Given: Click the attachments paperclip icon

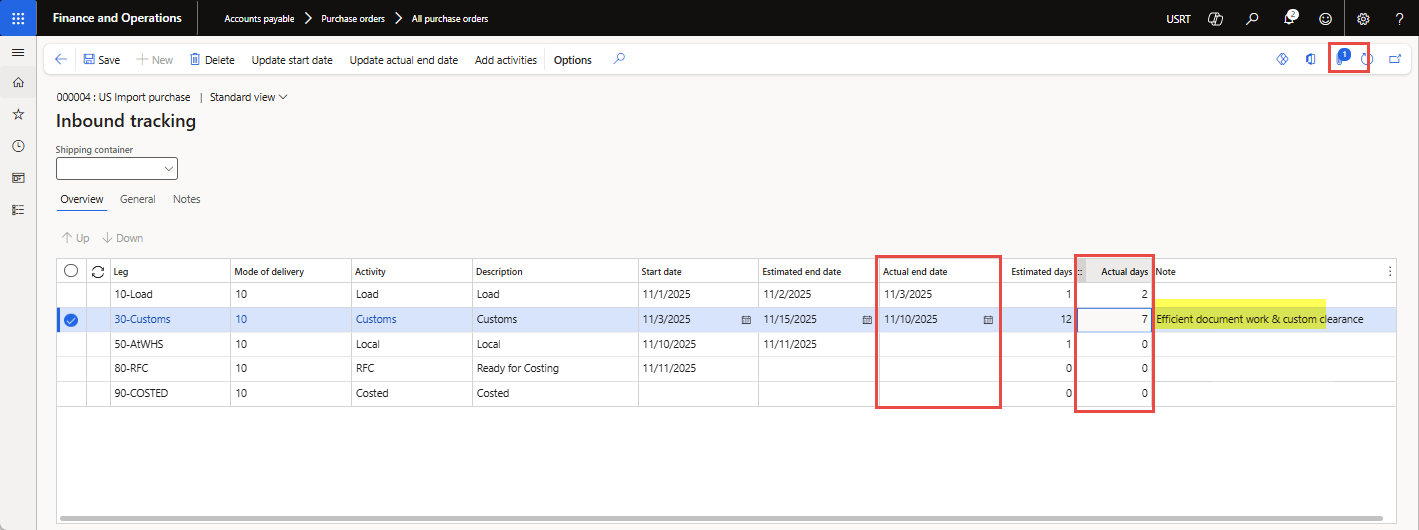Looking at the screenshot, I should click(1341, 59).
